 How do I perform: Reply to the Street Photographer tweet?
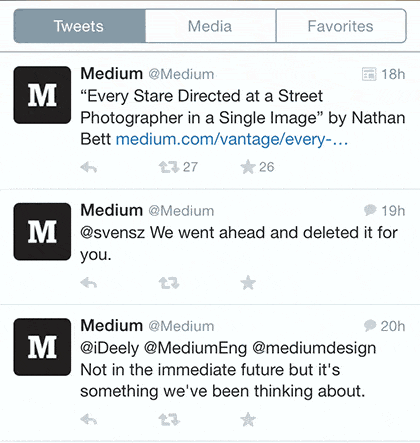click(89, 167)
